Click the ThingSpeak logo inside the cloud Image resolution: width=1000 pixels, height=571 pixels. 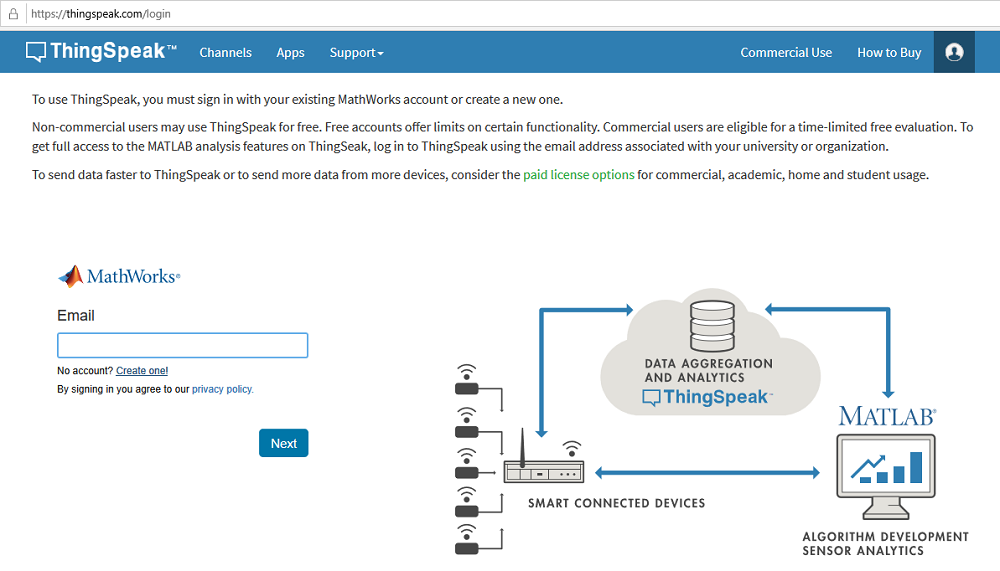(707, 397)
